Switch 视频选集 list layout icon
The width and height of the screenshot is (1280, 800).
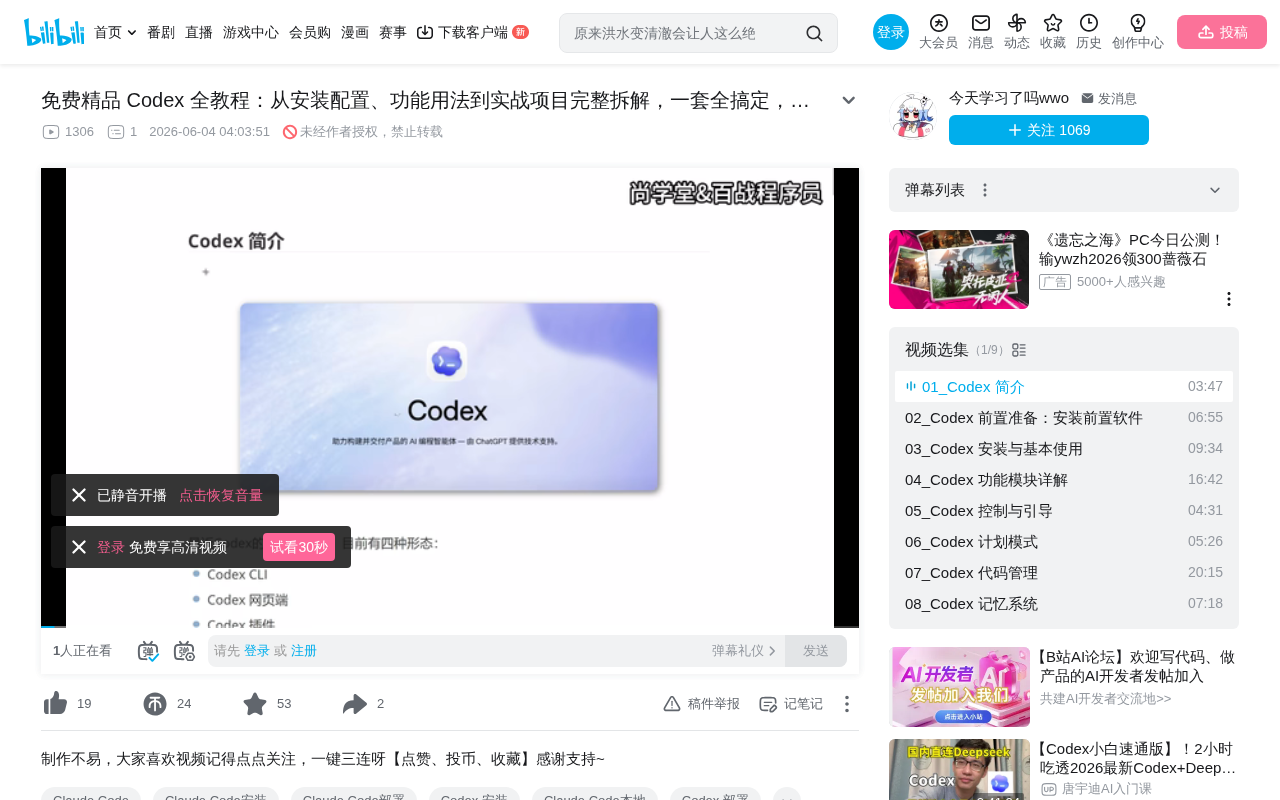click(1019, 350)
